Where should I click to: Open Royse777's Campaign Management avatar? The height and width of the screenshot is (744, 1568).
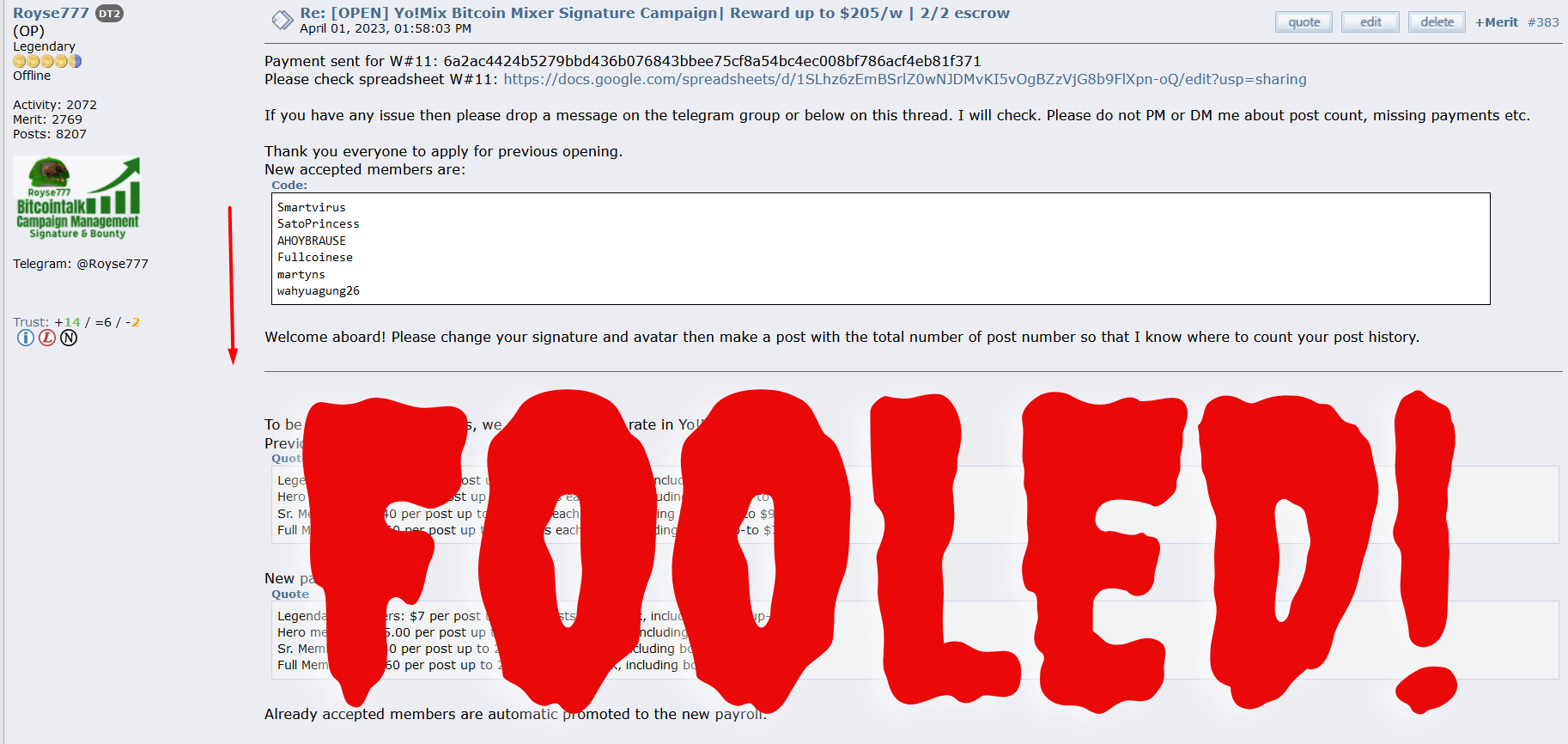77,198
